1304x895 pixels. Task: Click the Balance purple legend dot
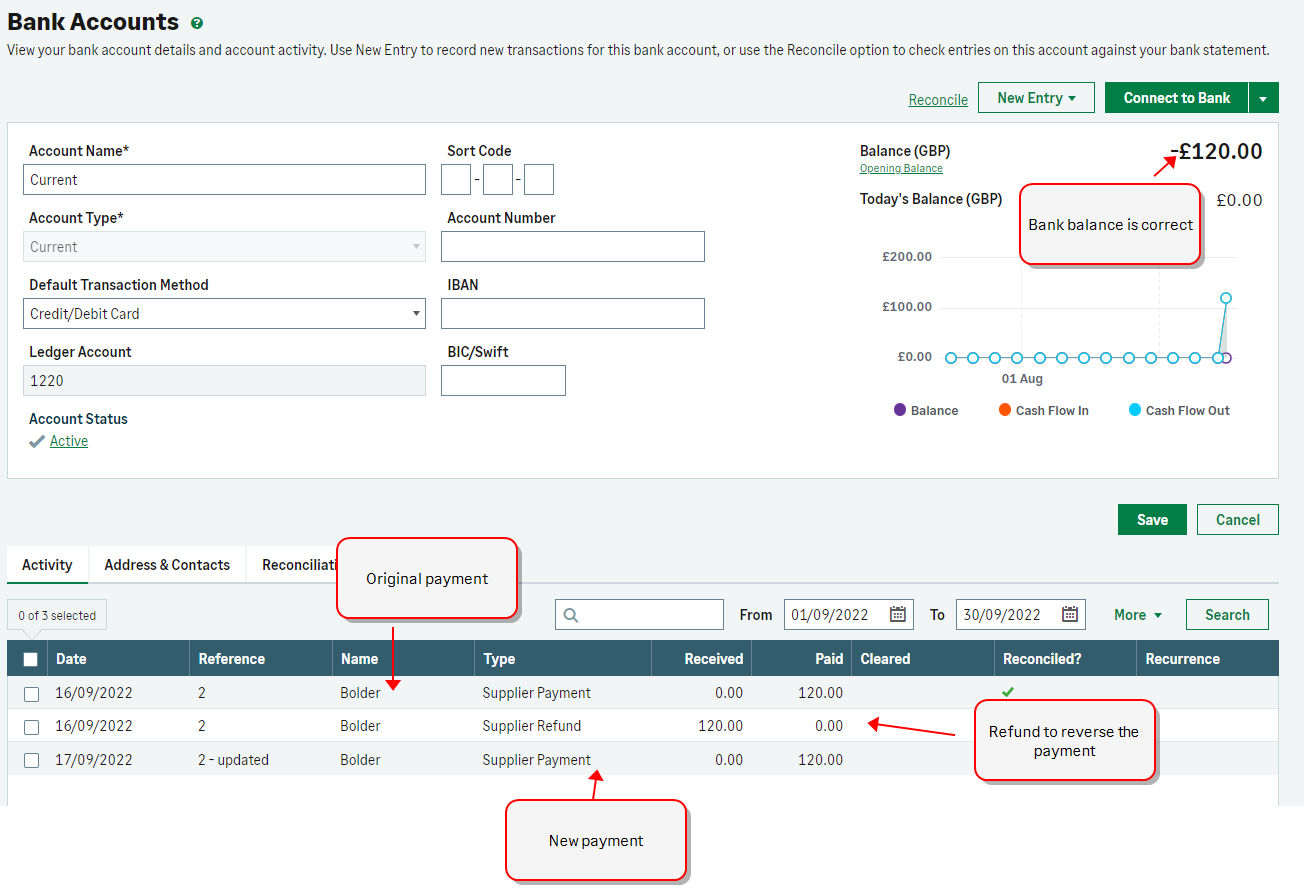(x=900, y=410)
